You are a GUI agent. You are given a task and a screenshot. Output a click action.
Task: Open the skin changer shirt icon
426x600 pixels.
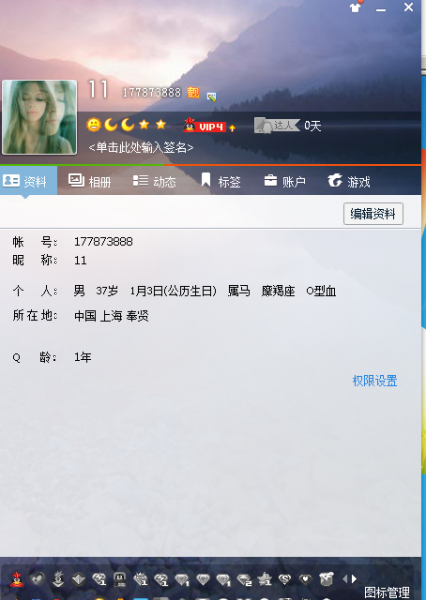click(356, 7)
